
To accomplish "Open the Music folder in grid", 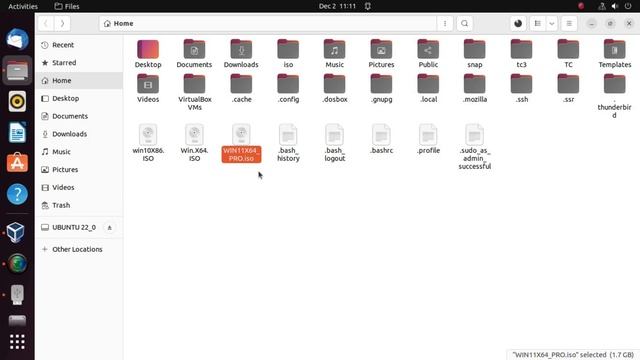I will (334, 50).
